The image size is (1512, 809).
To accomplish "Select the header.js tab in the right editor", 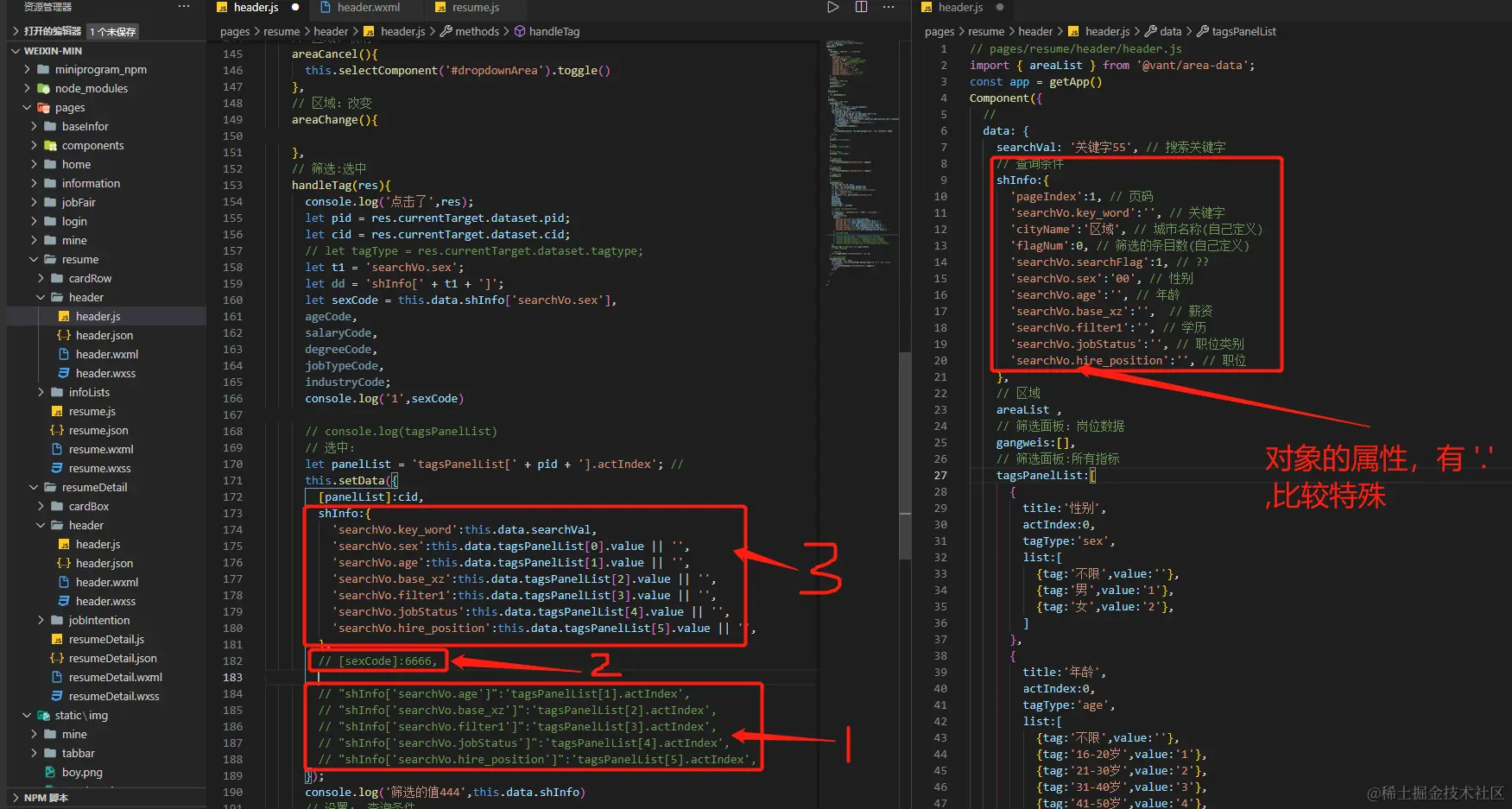I will pos(963,7).
